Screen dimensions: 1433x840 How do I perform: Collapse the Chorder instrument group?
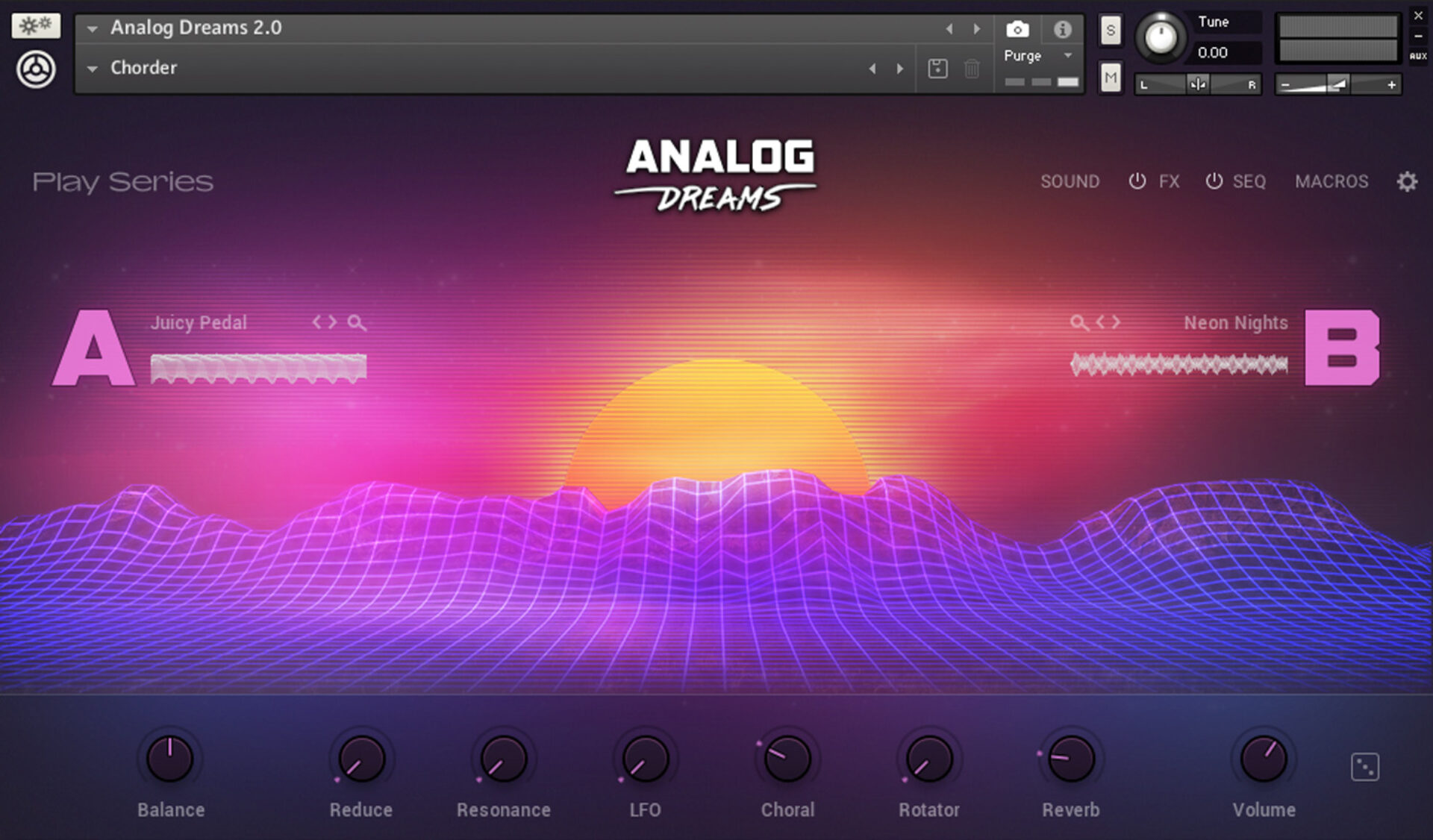tap(91, 68)
